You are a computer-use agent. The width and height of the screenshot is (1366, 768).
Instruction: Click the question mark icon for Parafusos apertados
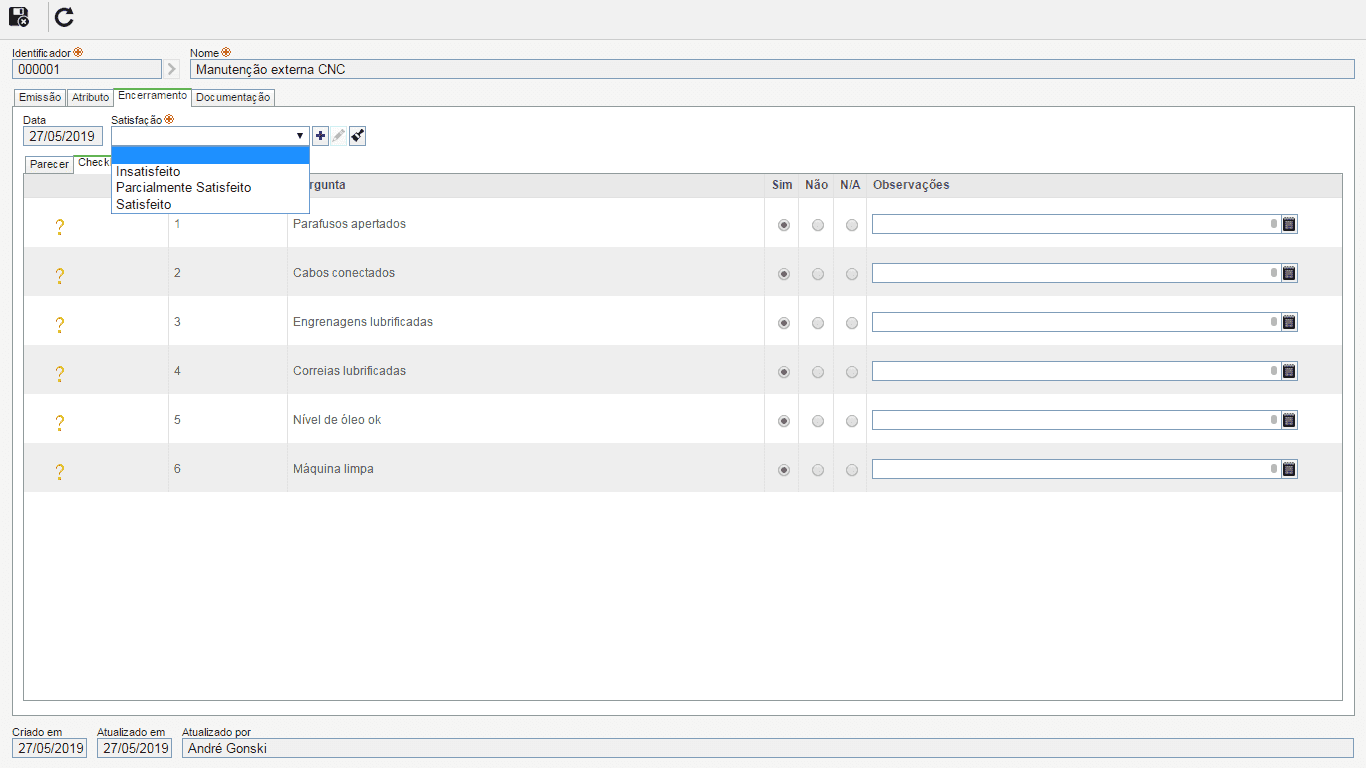point(59,227)
